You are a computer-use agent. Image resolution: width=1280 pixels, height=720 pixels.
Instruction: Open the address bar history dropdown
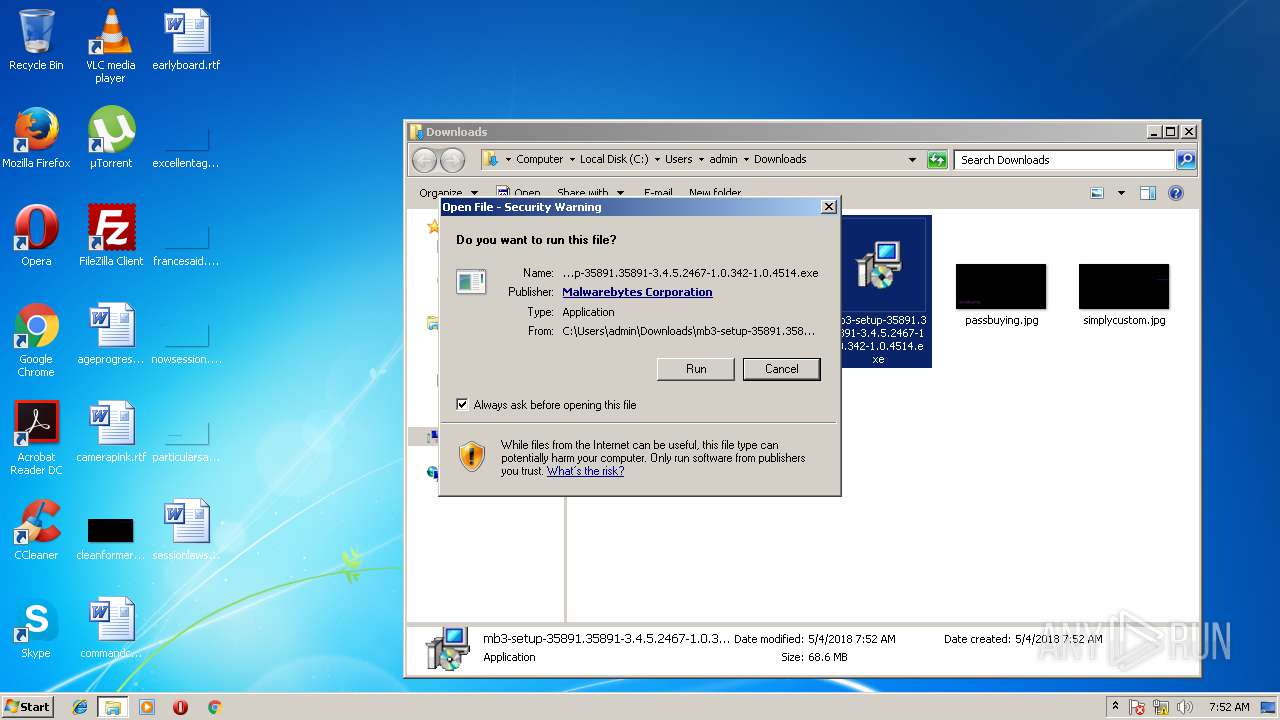coord(912,160)
